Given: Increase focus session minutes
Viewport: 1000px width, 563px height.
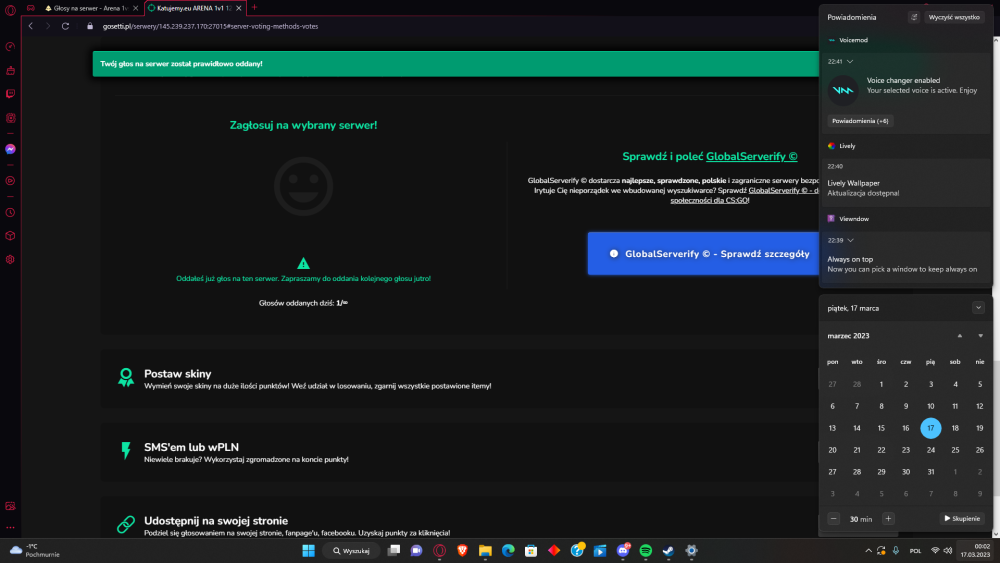Looking at the screenshot, I should (888, 519).
